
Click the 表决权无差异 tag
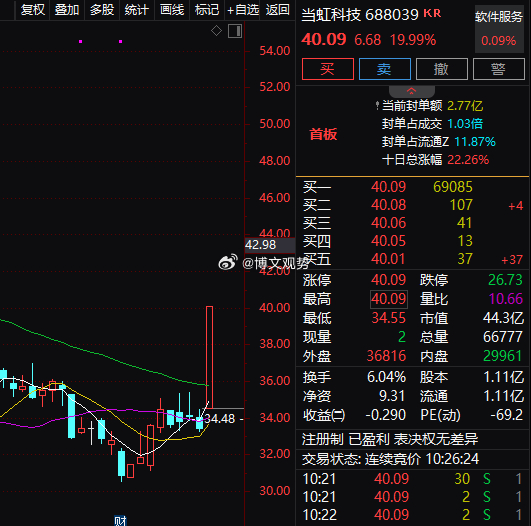(x=436, y=439)
